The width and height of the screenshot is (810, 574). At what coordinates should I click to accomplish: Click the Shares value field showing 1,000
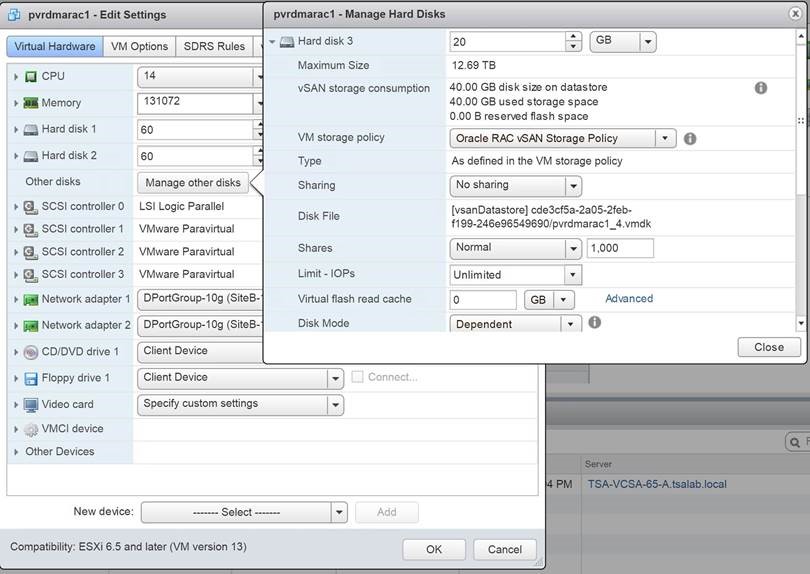[x=620, y=248]
